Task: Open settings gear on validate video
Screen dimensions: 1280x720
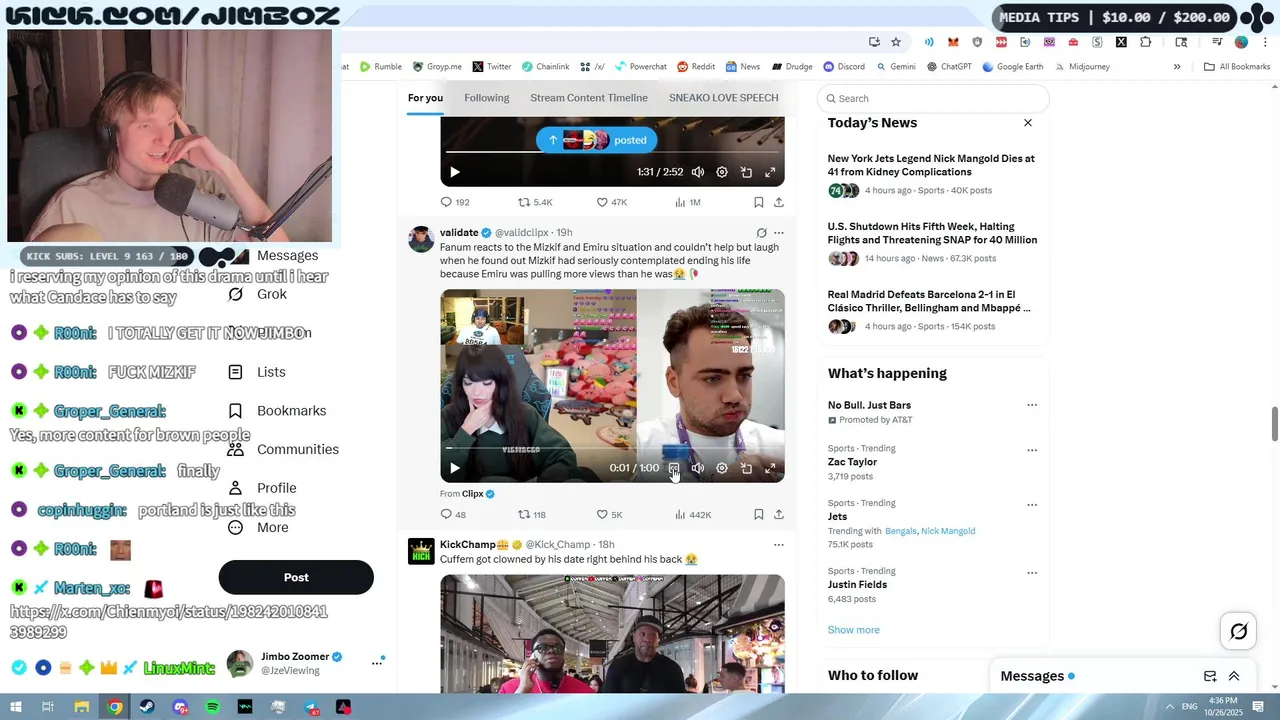Action: tap(722, 468)
